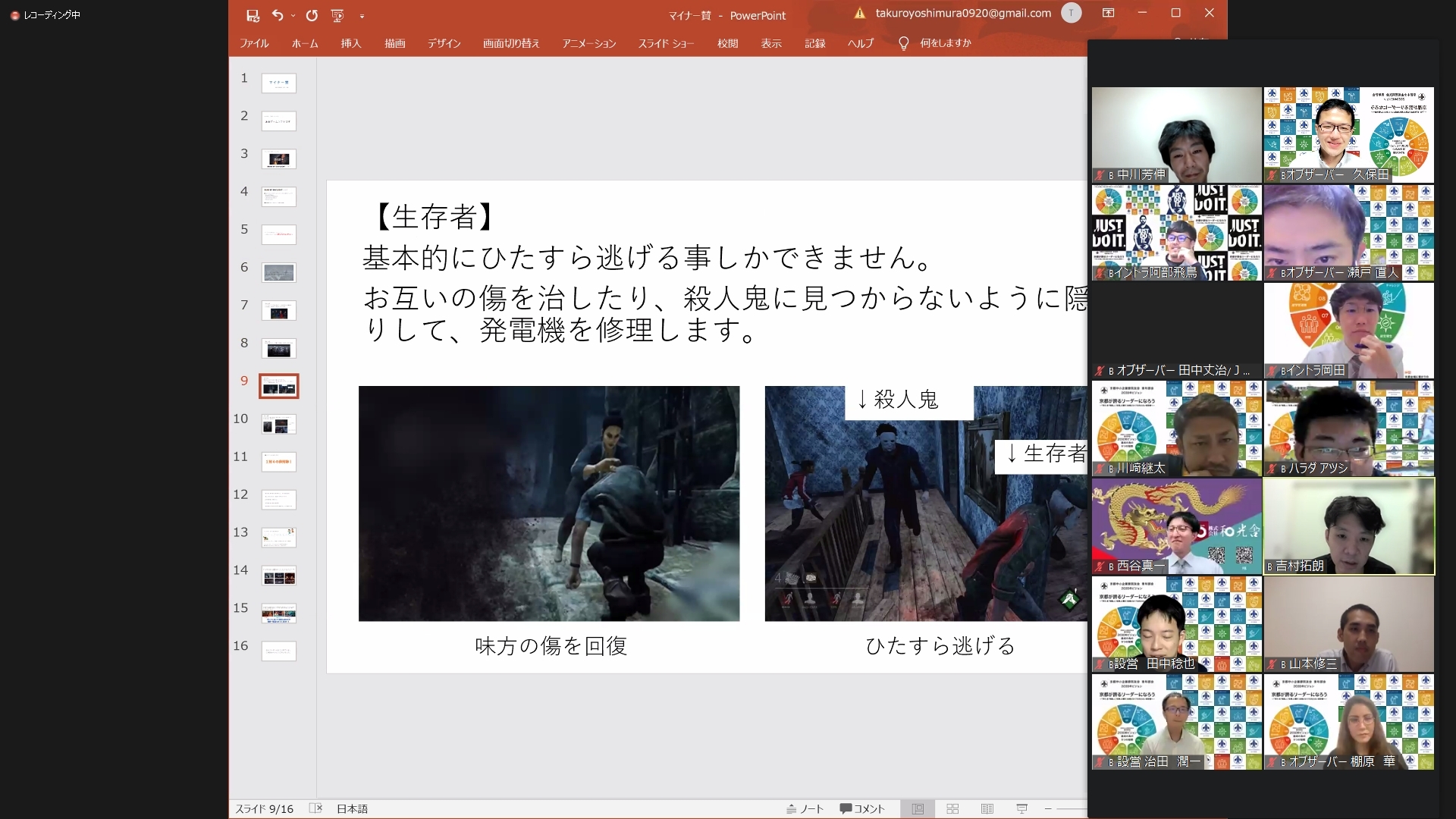Select slide 2 thumbnail
The image size is (1456, 819).
(x=279, y=121)
